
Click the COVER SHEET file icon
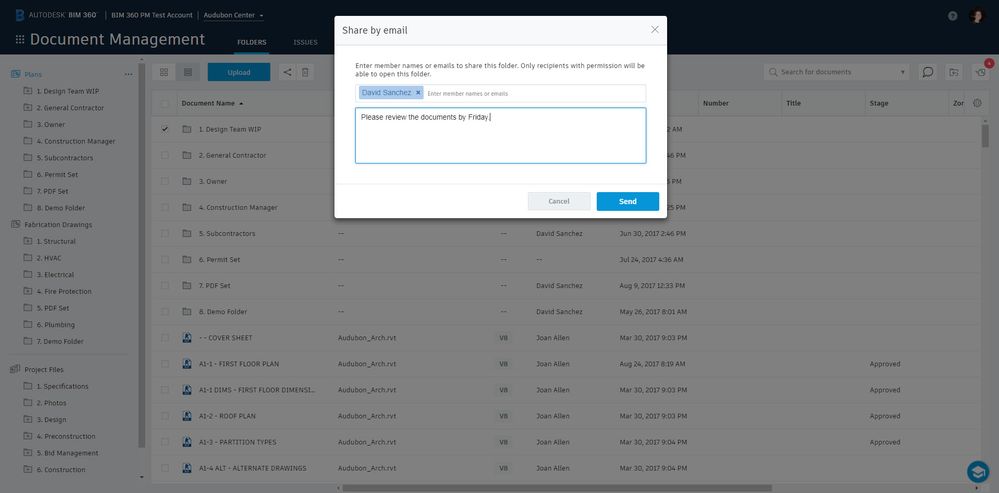click(x=187, y=338)
